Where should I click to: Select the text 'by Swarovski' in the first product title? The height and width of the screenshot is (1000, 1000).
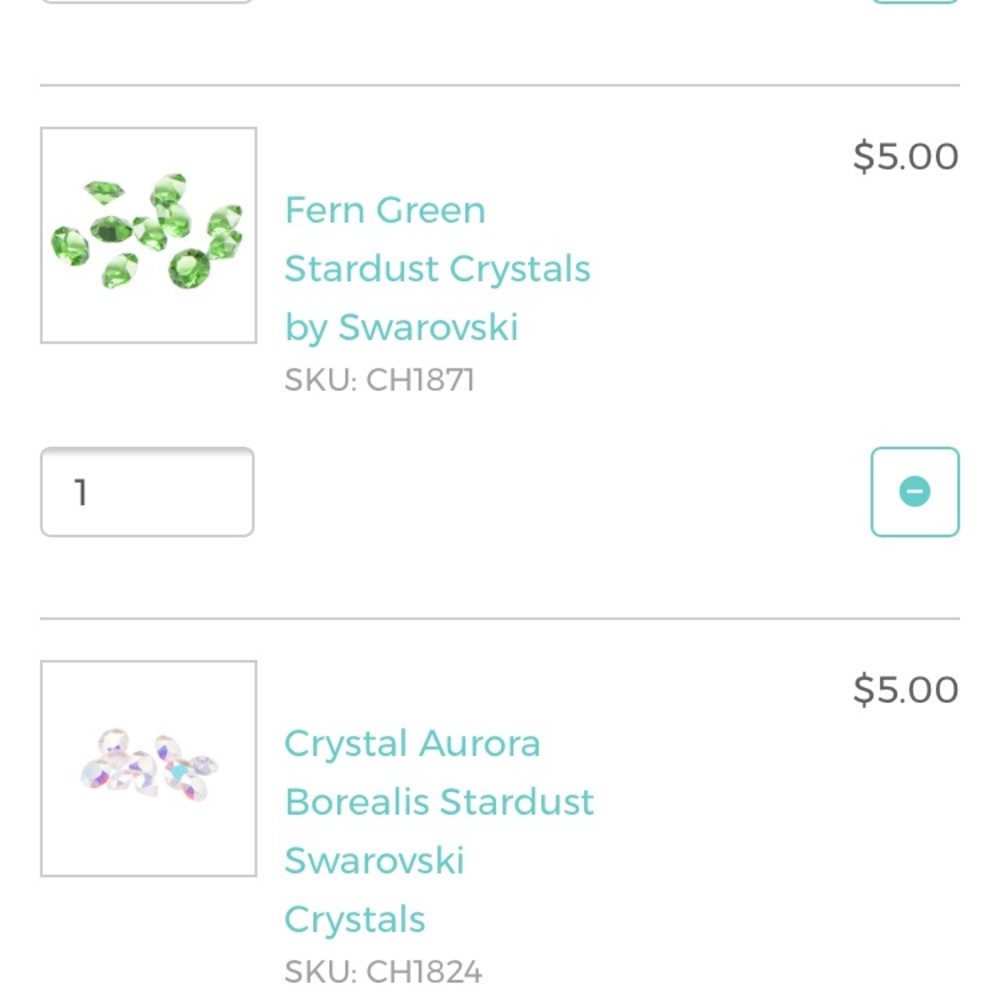[x=401, y=326]
